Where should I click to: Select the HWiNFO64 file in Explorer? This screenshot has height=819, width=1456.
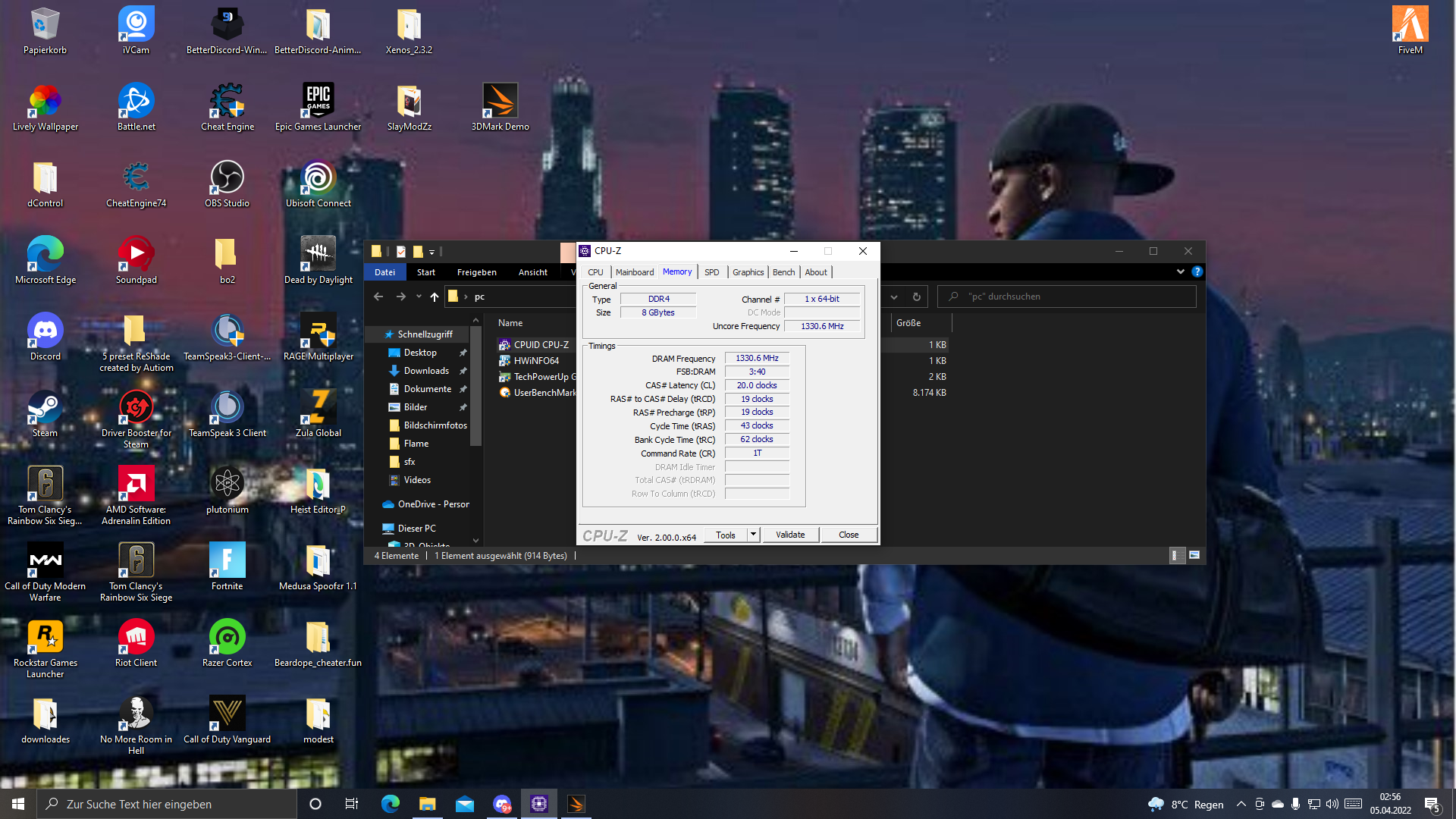point(535,361)
